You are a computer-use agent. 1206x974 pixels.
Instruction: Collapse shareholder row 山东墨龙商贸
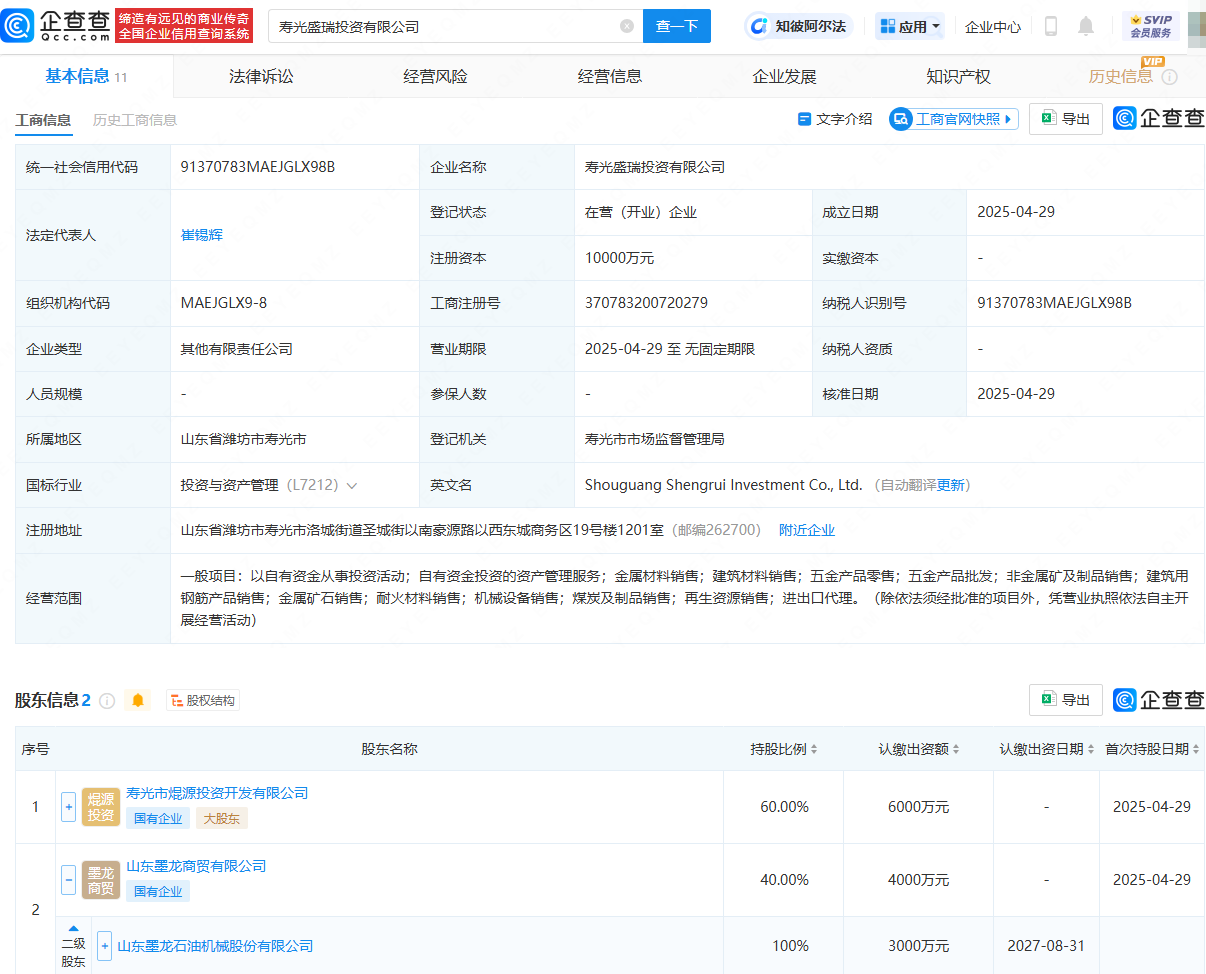pyautogui.click(x=68, y=880)
